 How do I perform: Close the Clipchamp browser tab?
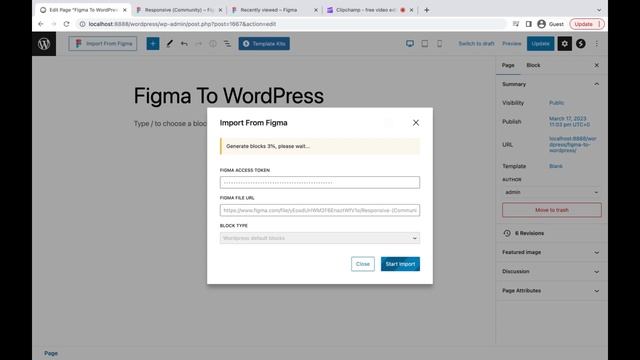click(x=411, y=10)
